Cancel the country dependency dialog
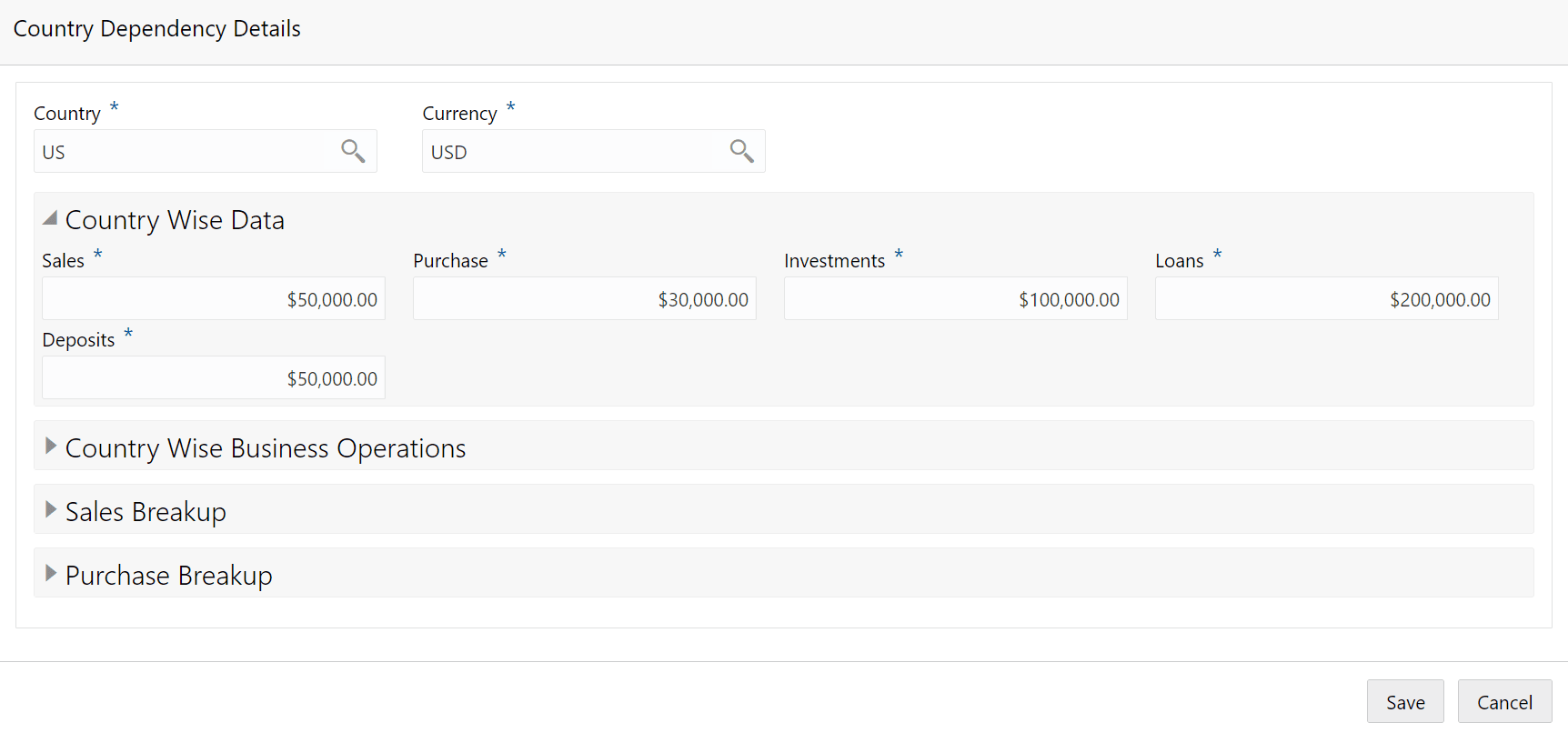Image resolution: width=1568 pixels, height=743 pixels. (1504, 701)
